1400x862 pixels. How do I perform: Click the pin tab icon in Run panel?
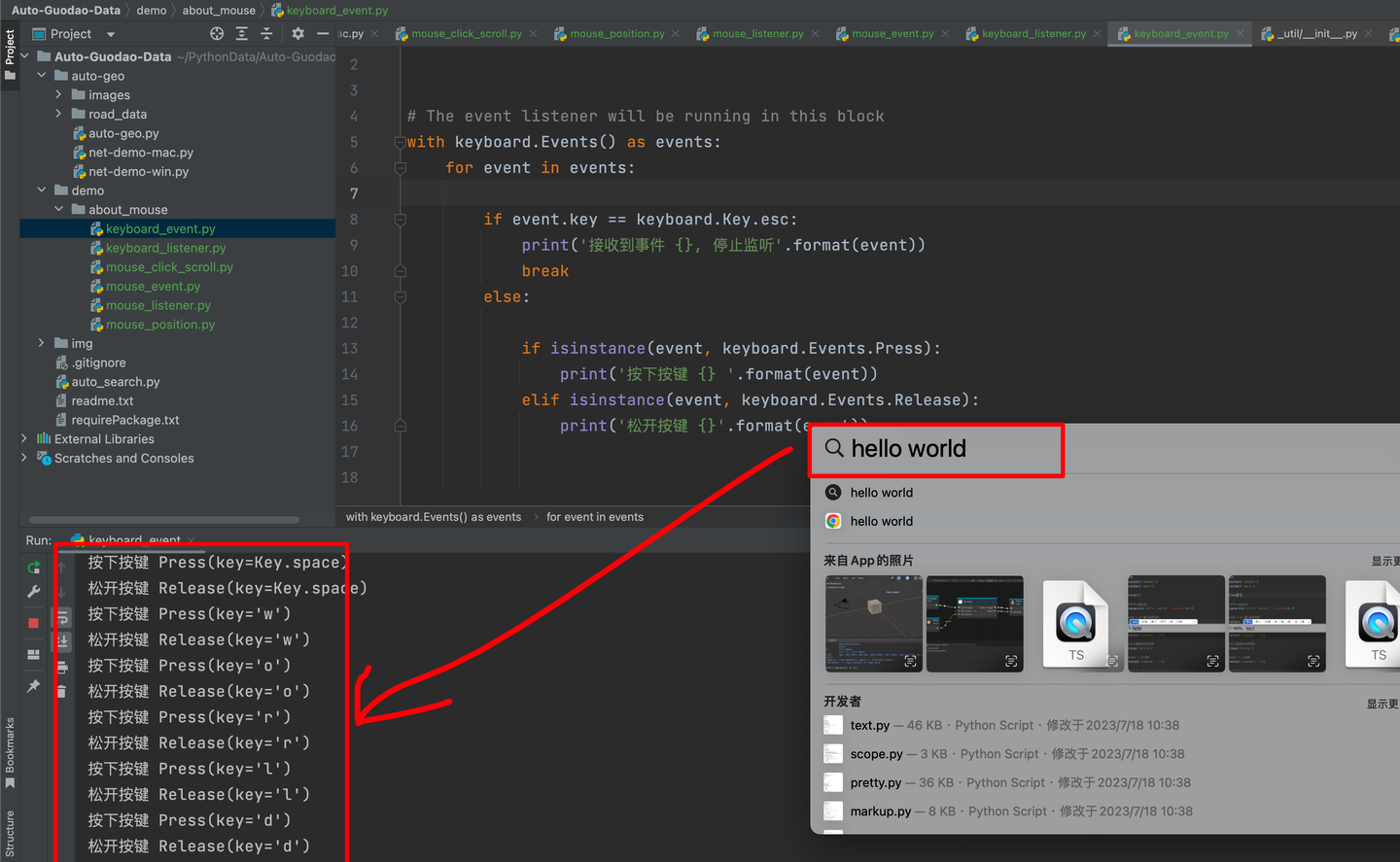point(33,686)
